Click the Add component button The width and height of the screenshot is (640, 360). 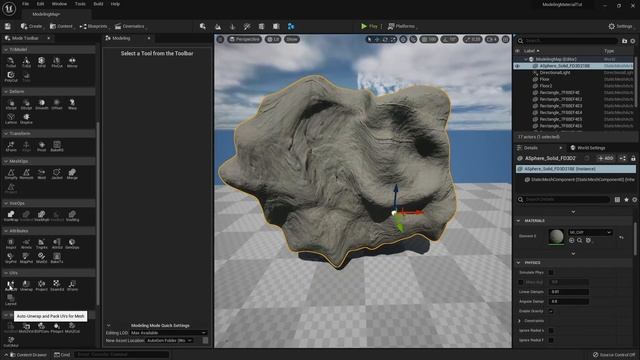[606, 158]
